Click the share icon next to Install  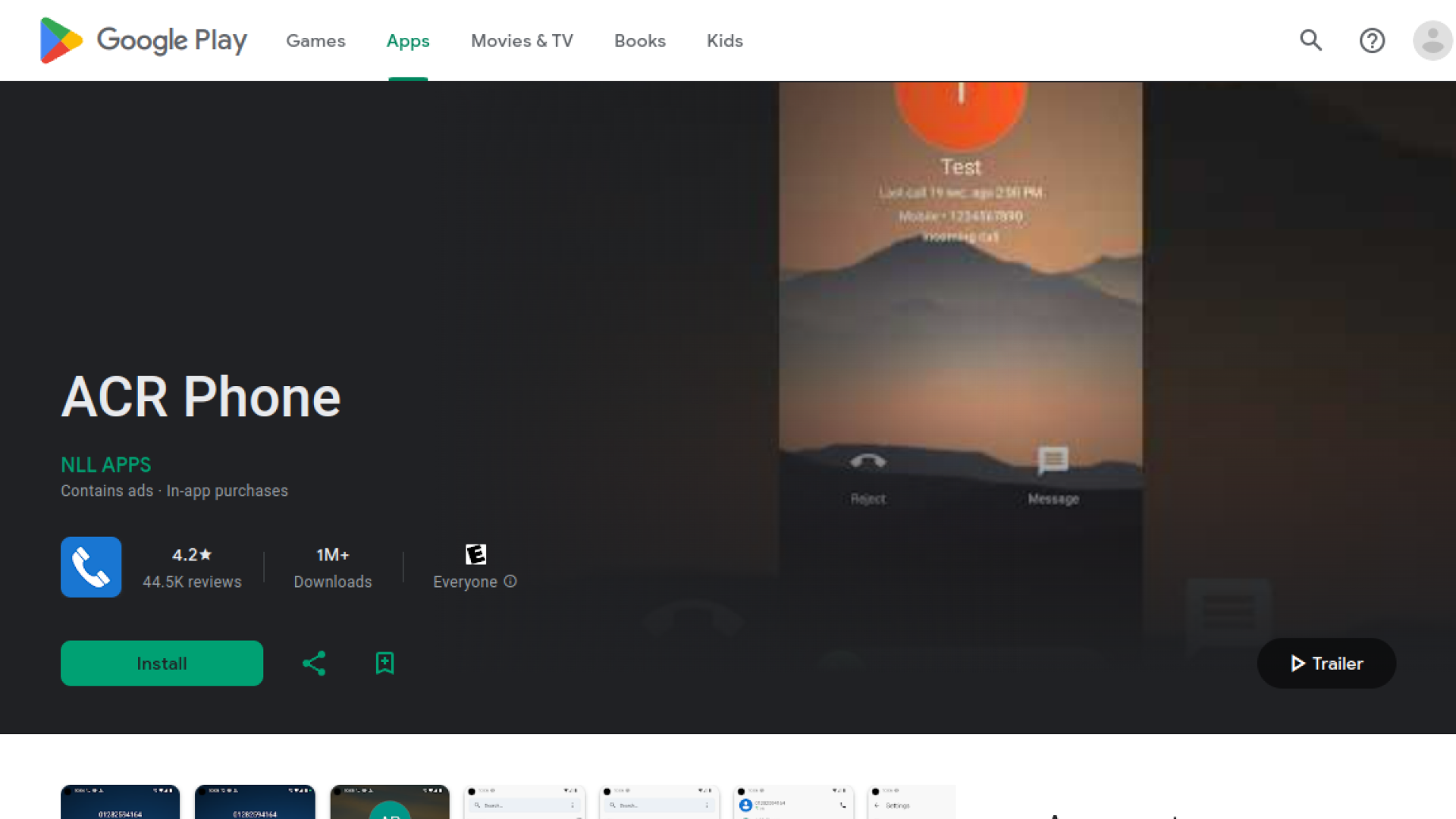coord(314,664)
